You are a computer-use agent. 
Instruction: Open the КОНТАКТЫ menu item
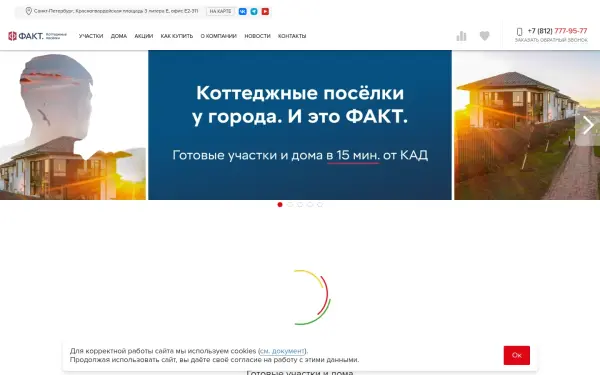(292, 36)
